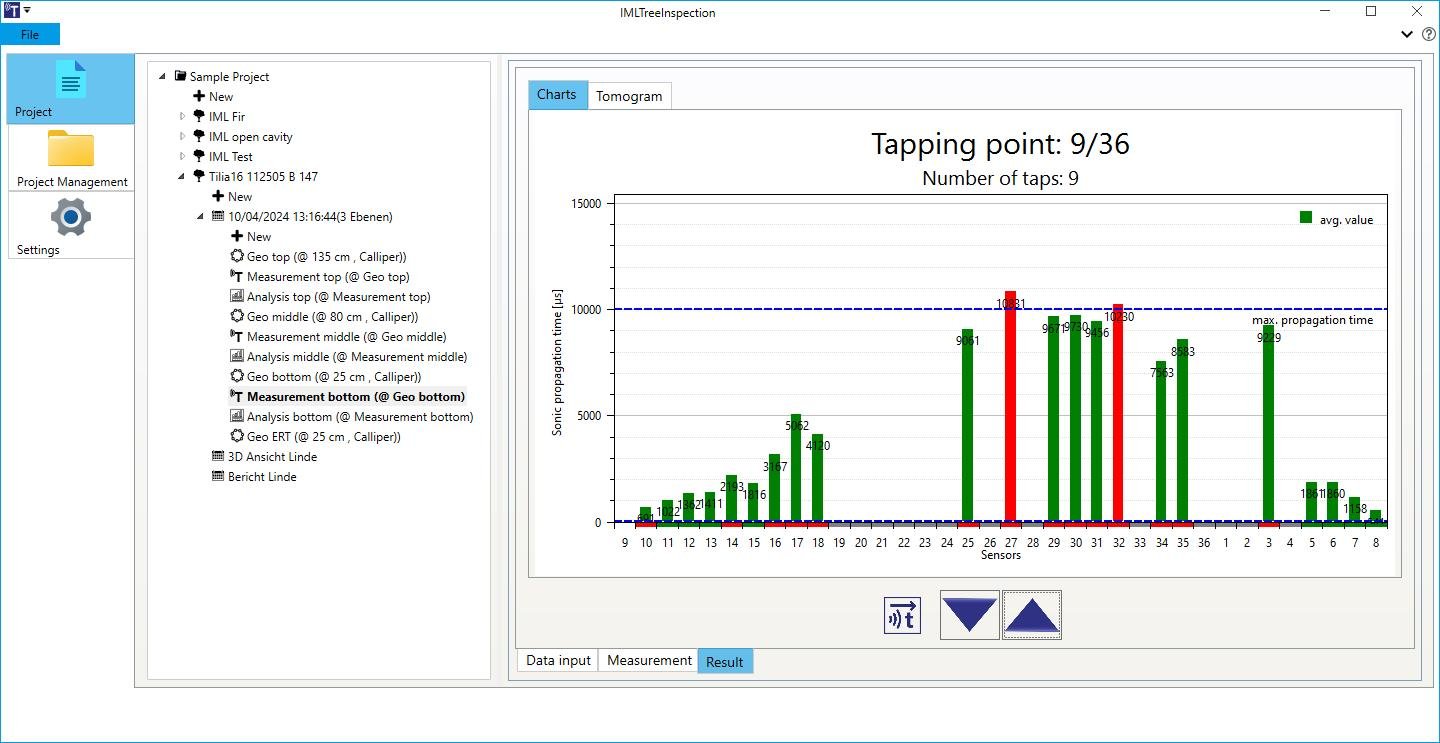This screenshot has height=743, width=1440.
Task: Open the File menu
Action: (30, 35)
